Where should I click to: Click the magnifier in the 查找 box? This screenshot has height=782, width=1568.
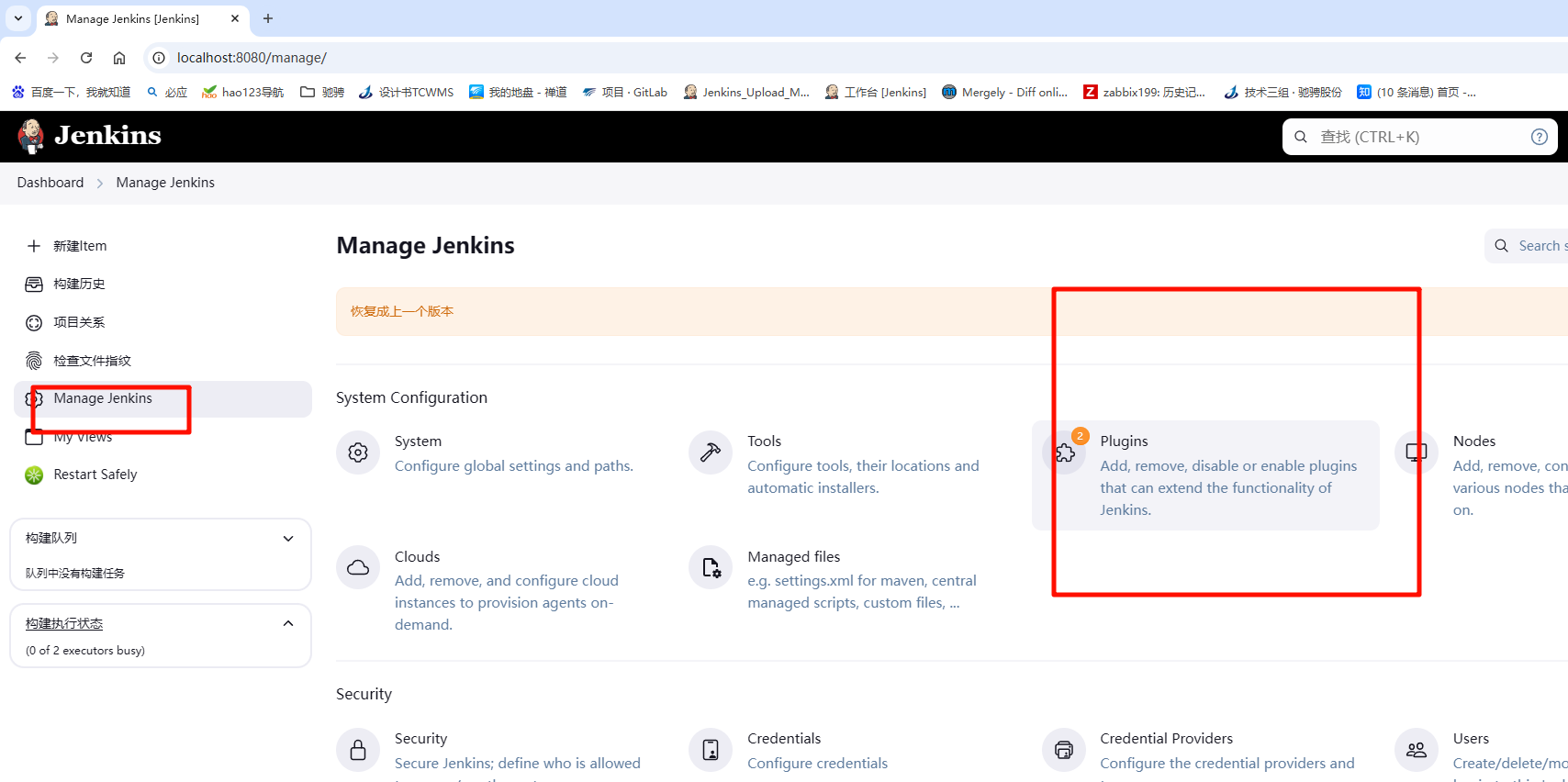(x=1301, y=137)
